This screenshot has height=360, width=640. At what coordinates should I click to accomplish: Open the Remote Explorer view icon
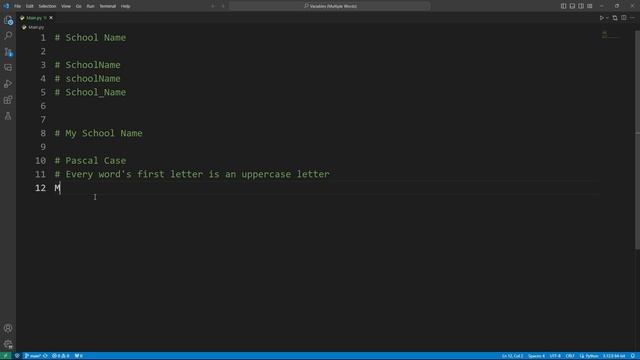tap(8, 68)
